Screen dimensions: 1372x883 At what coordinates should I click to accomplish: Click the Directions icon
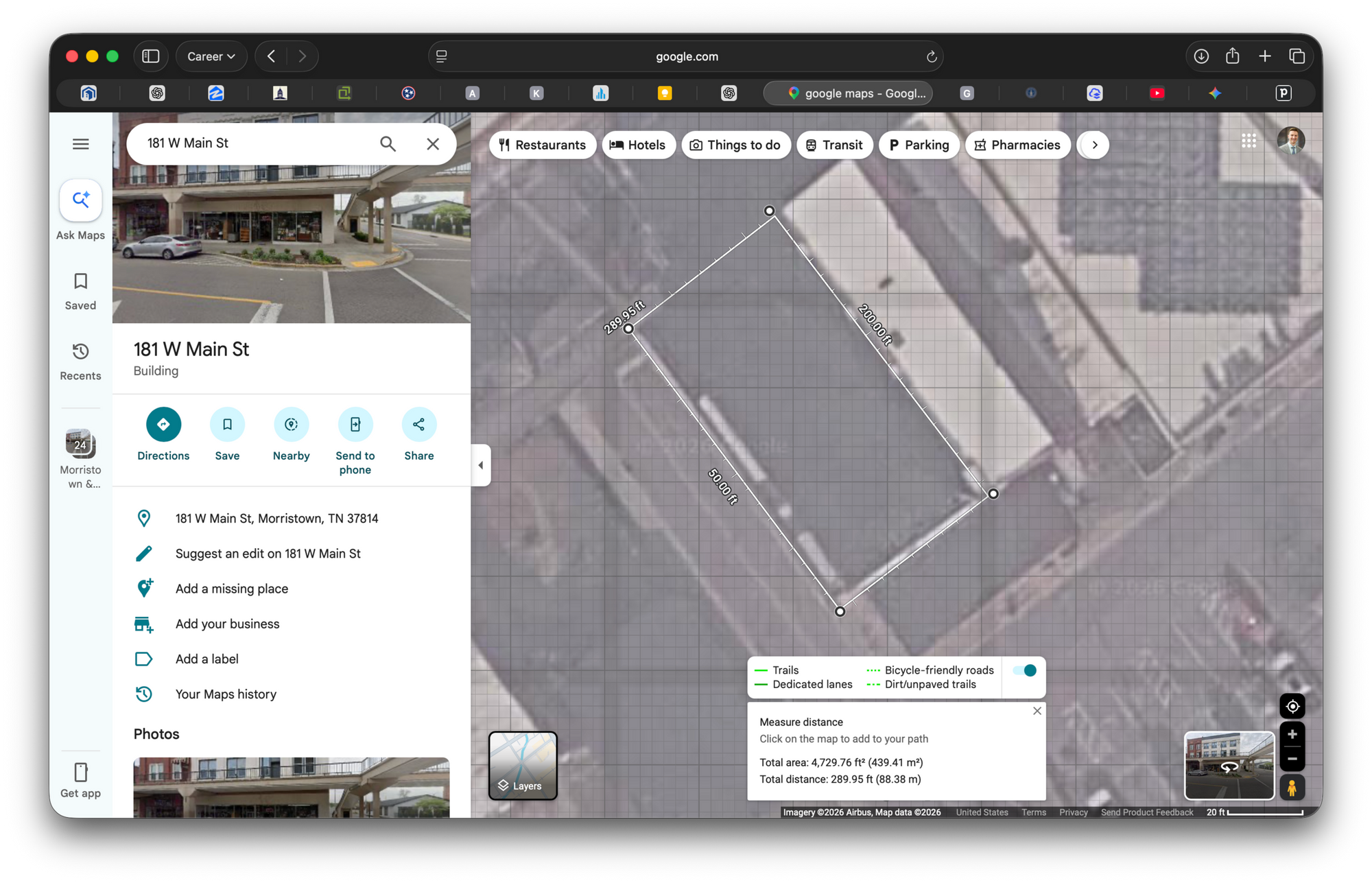163,424
